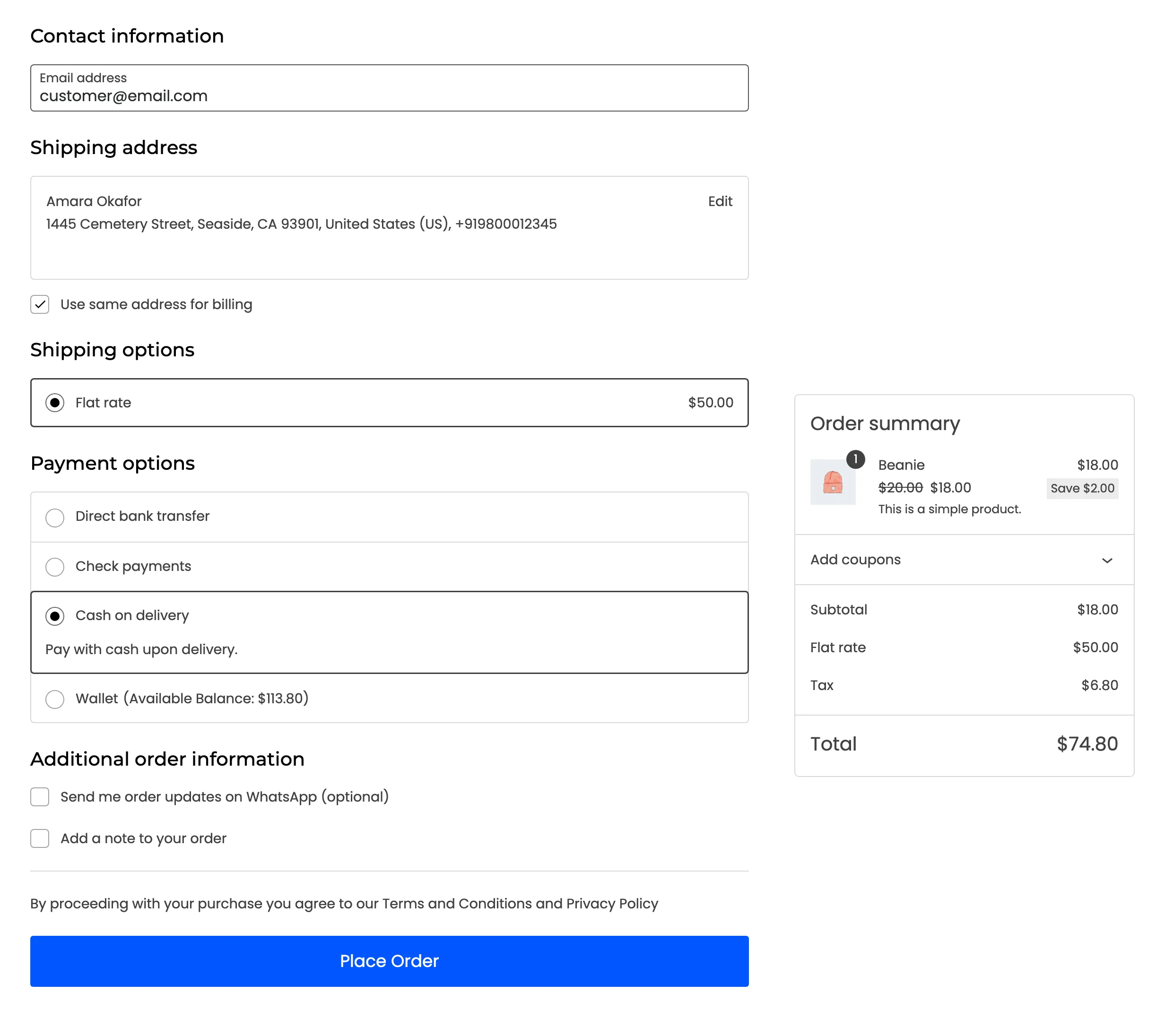
Task: Click the Beanie product name
Action: click(901, 465)
